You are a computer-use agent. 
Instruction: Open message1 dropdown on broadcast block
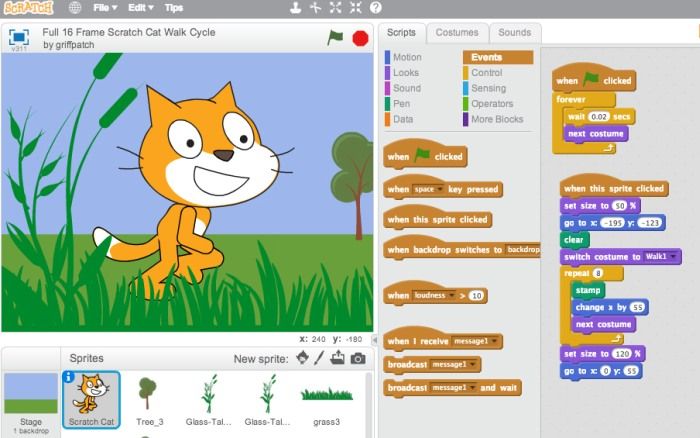coord(454,365)
